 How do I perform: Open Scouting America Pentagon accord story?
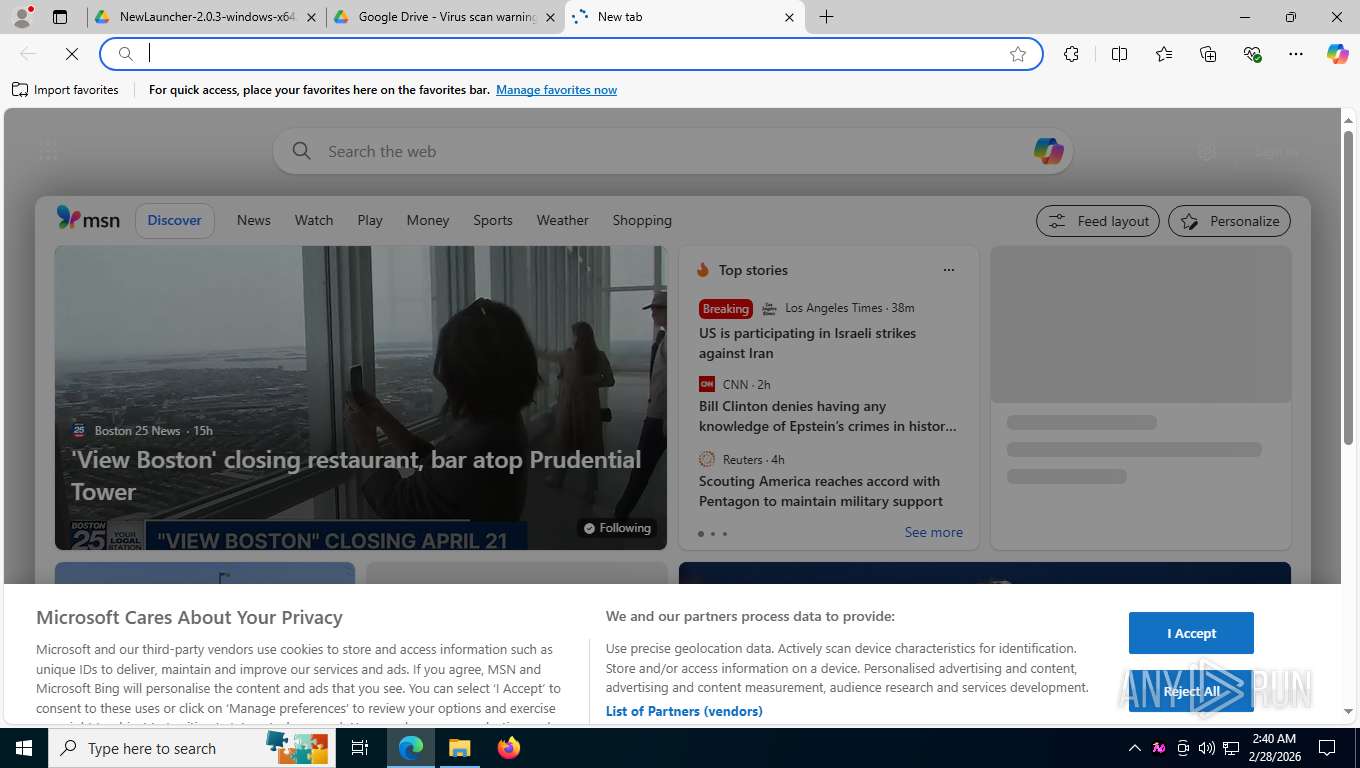coord(821,491)
